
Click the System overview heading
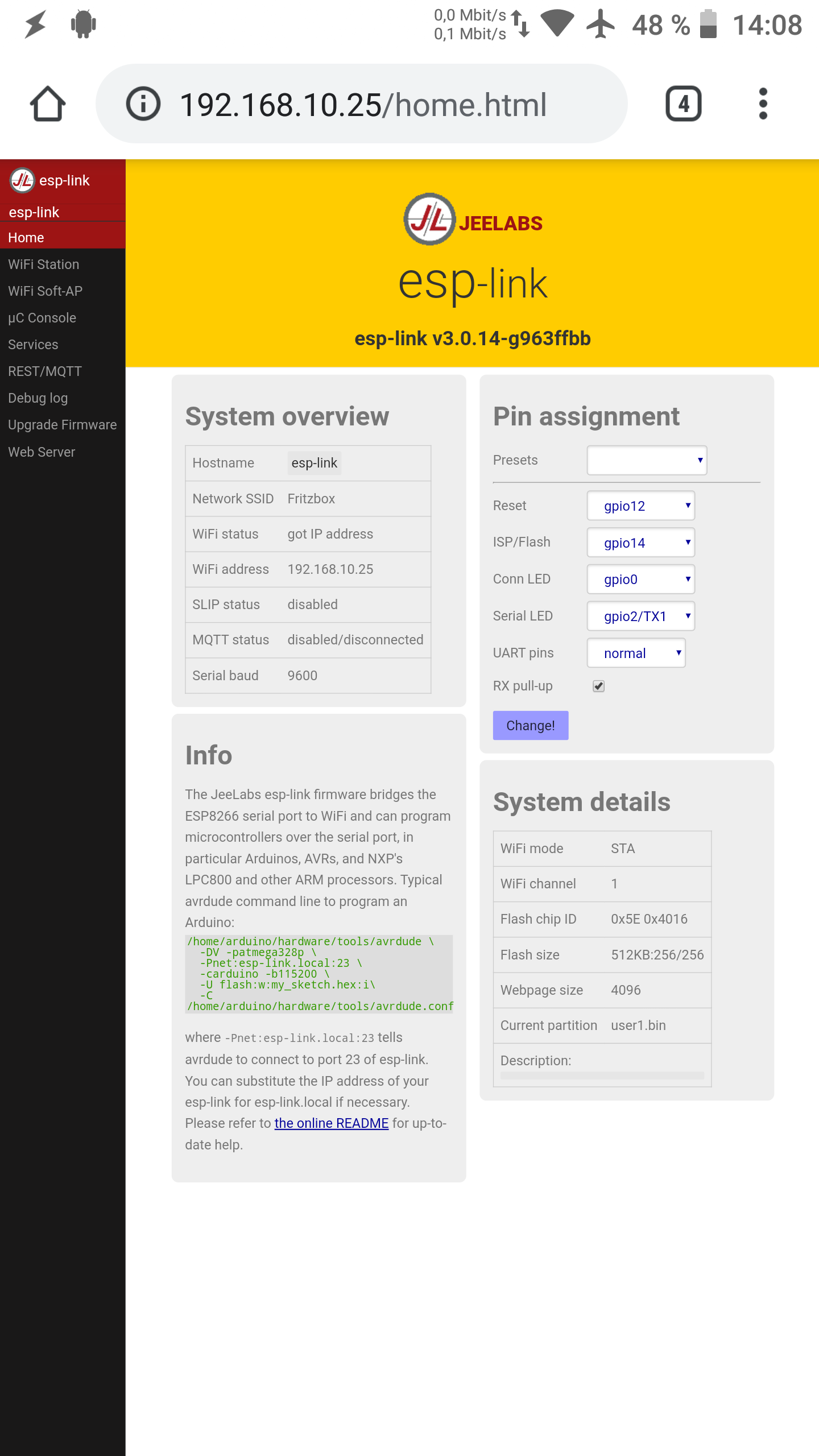tap(287, 416)
